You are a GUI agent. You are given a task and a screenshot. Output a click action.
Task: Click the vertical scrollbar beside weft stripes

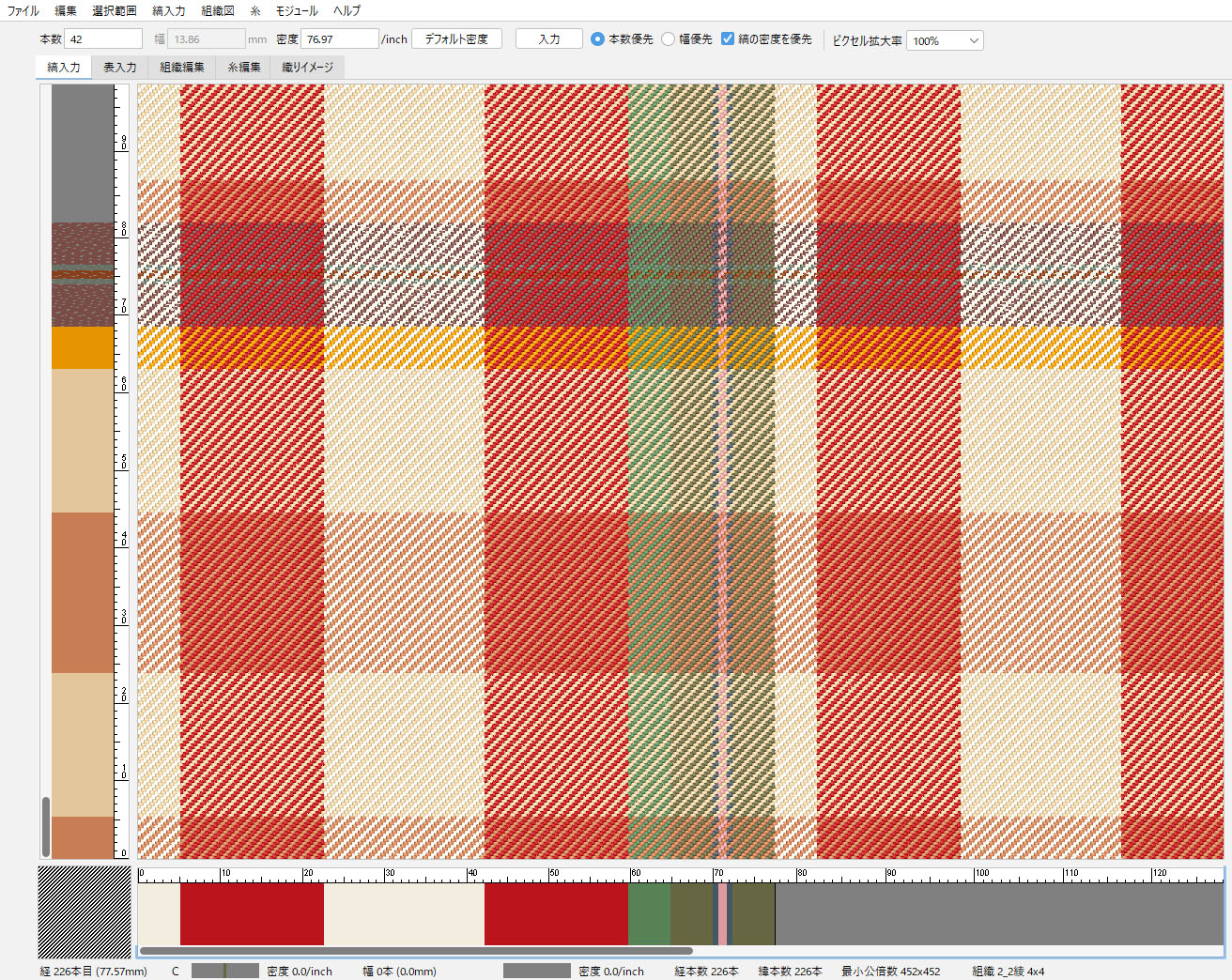coord(45,826)
